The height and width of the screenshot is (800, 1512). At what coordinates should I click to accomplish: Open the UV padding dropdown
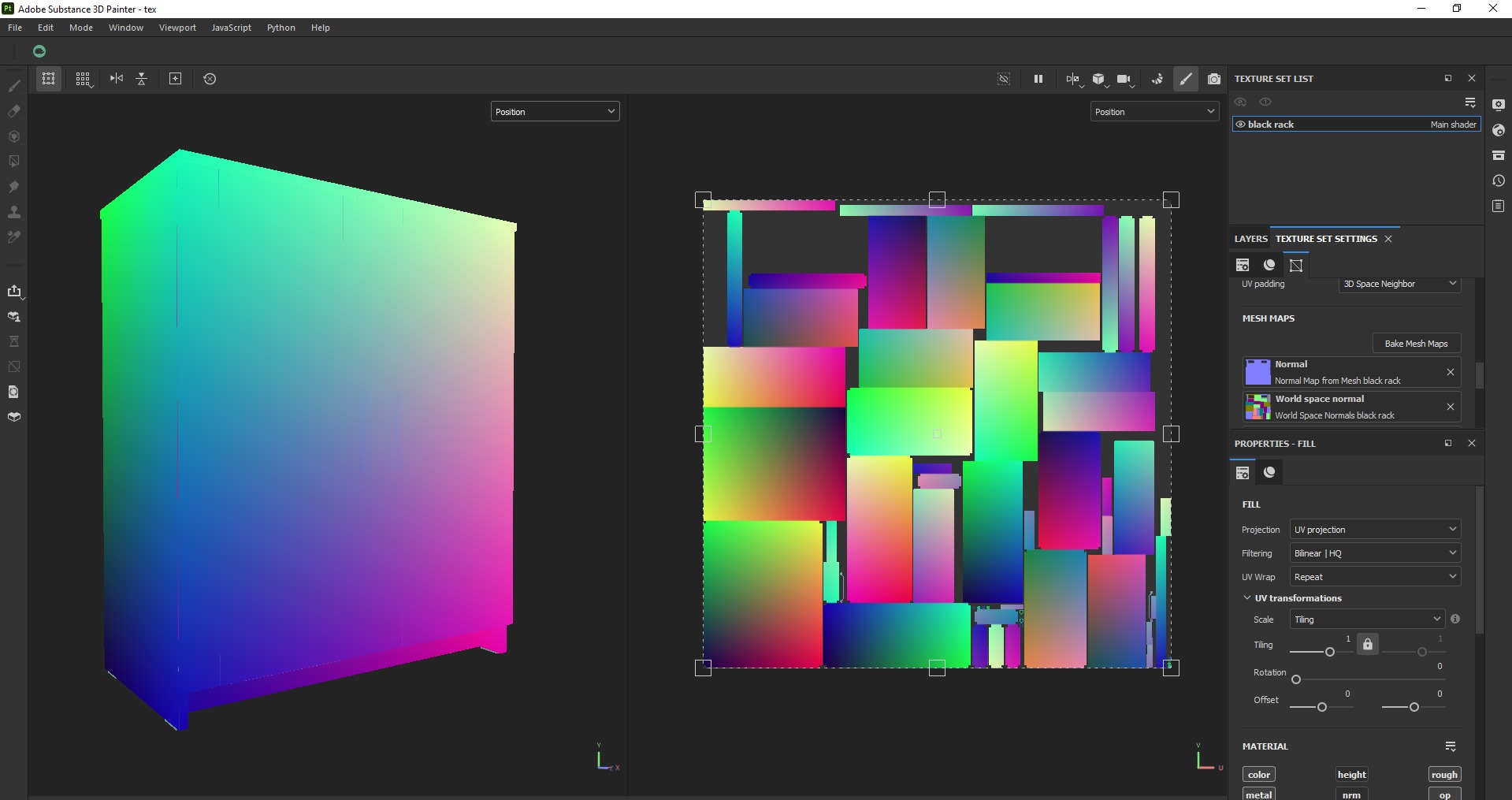pos(1399,284)
